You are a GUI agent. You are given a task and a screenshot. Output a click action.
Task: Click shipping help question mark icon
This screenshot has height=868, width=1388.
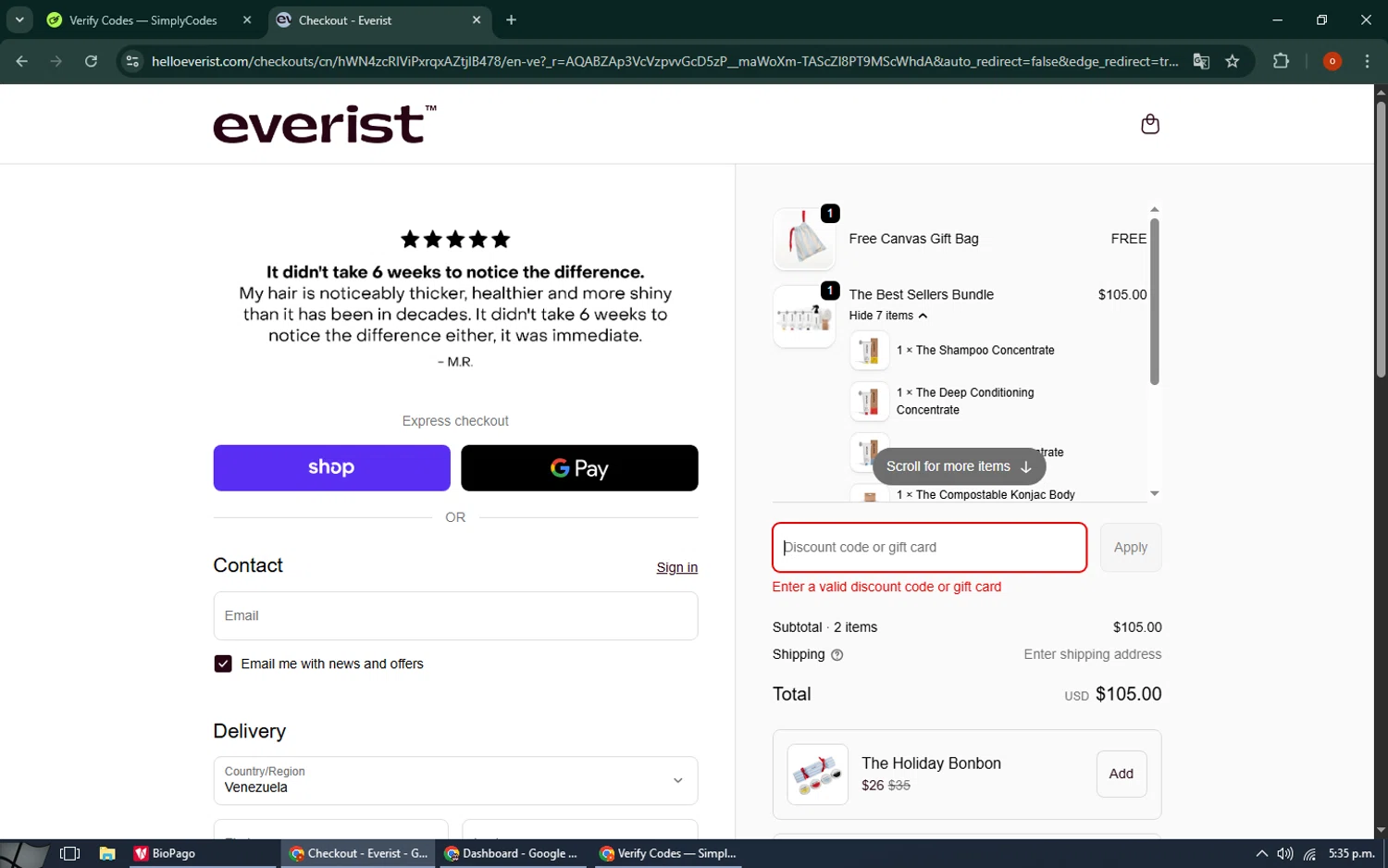837,655
